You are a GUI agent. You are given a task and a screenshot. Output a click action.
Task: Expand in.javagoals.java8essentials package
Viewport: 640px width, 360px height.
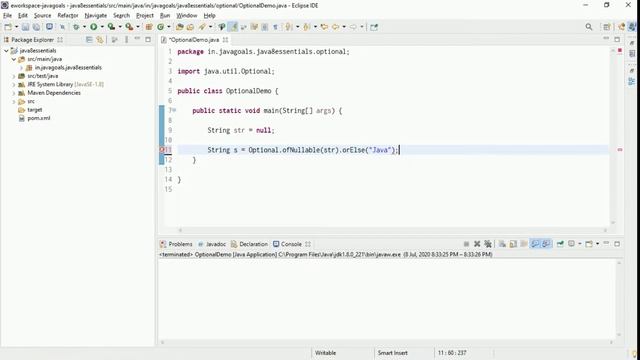[21, 68]
